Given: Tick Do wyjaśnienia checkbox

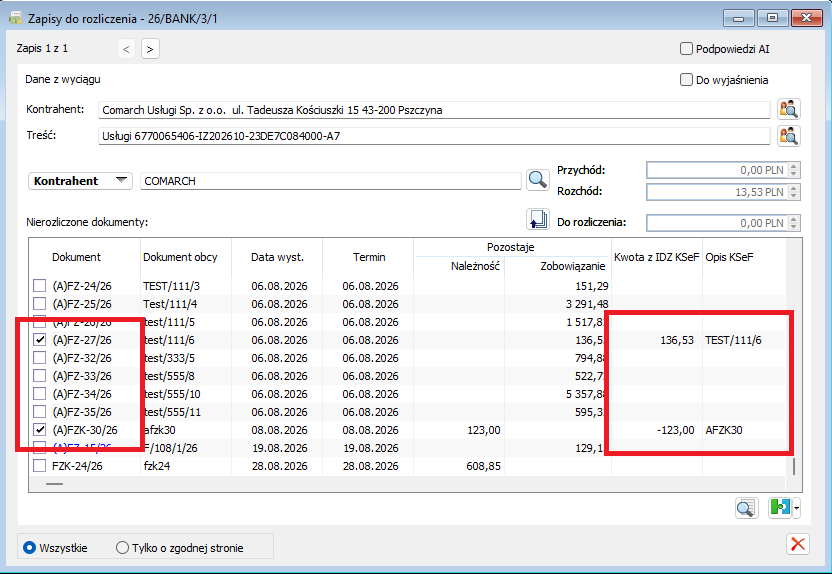Looking at the screenshot, I should (686, 80).
